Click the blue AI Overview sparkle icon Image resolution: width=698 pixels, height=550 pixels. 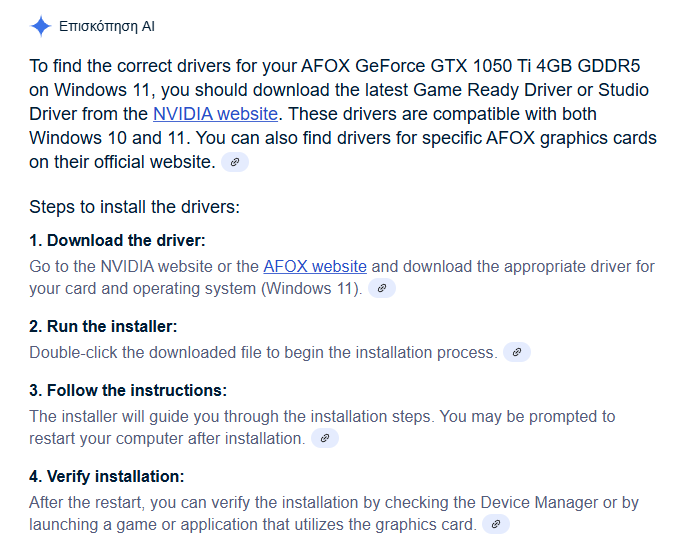[x=41, y=26]
